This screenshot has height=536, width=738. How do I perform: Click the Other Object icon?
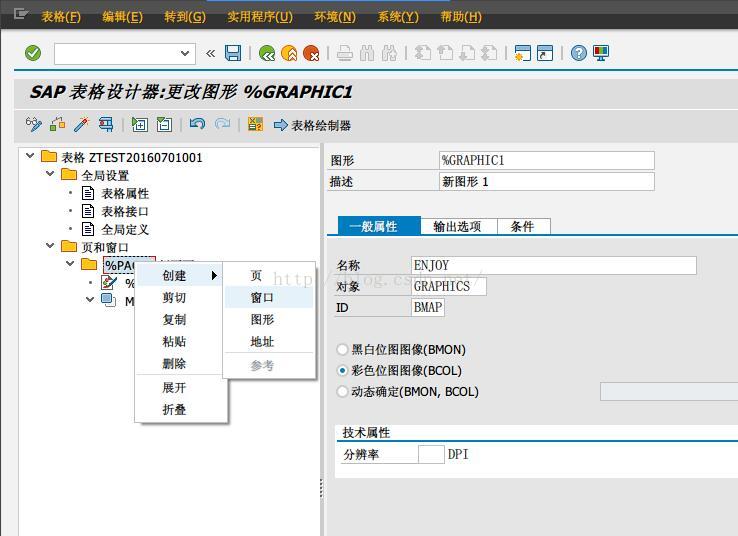pos(57,125)
